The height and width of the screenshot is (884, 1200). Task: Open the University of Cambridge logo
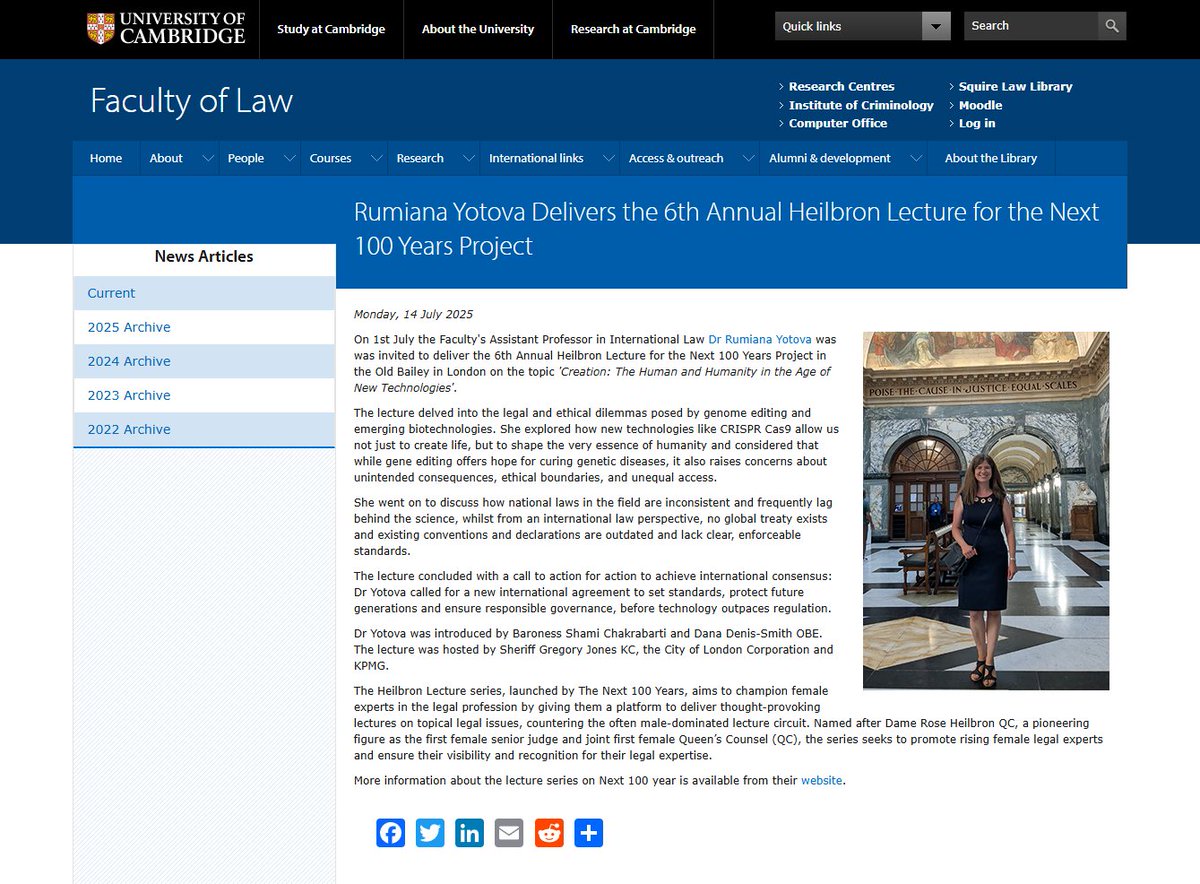pyautogui.click(x=166, y=29)
